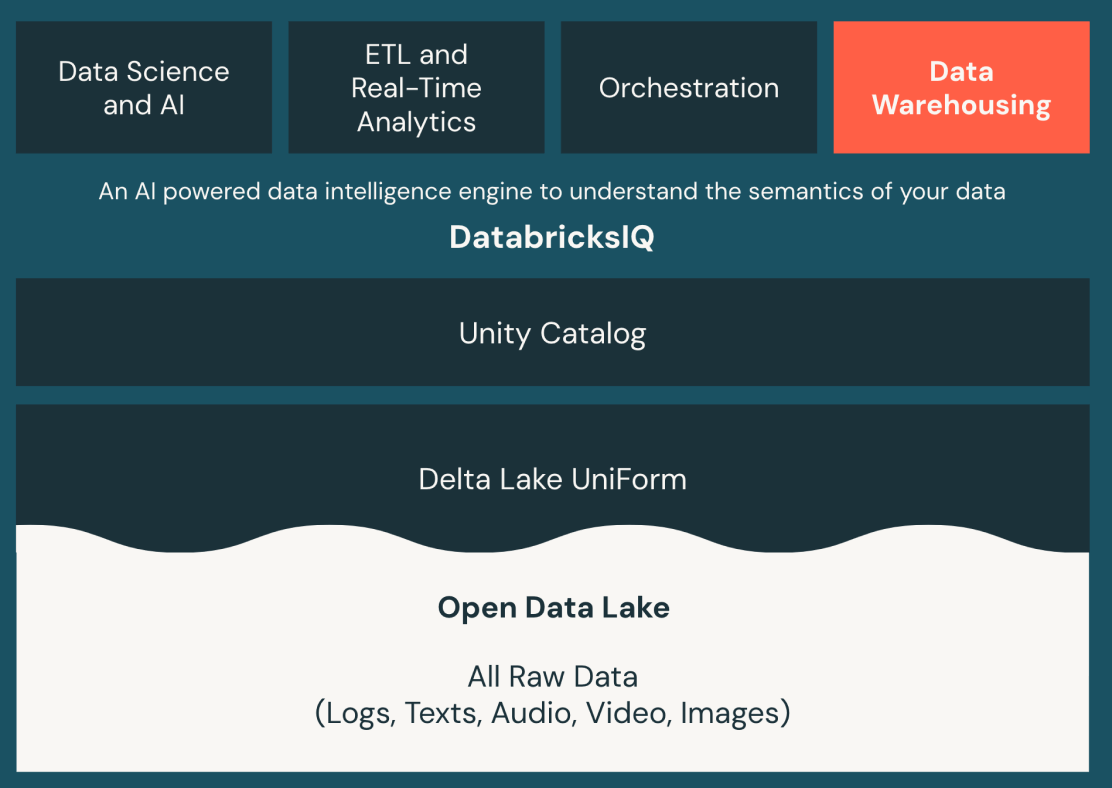Click the DatabricksIQ heading

552,237
